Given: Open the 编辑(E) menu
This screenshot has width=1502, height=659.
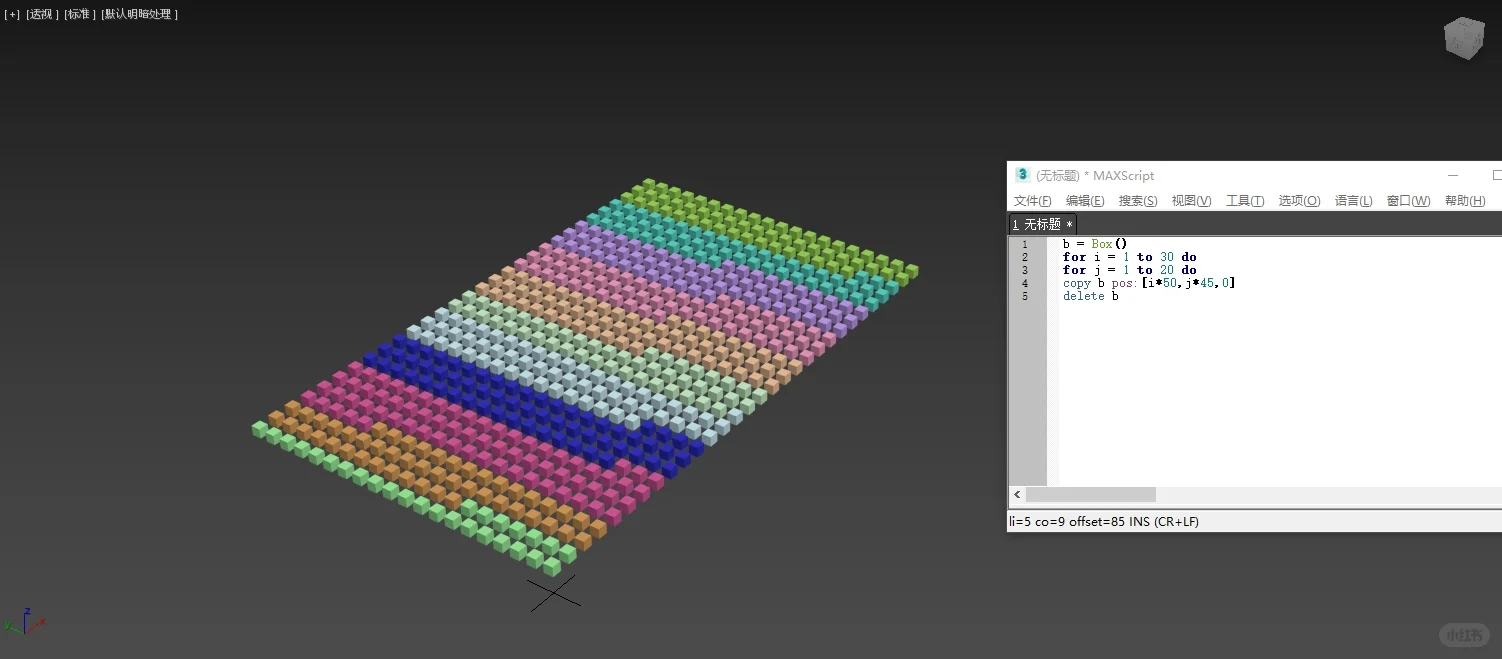Looking at the screenshot, I should click(1084, 200).
